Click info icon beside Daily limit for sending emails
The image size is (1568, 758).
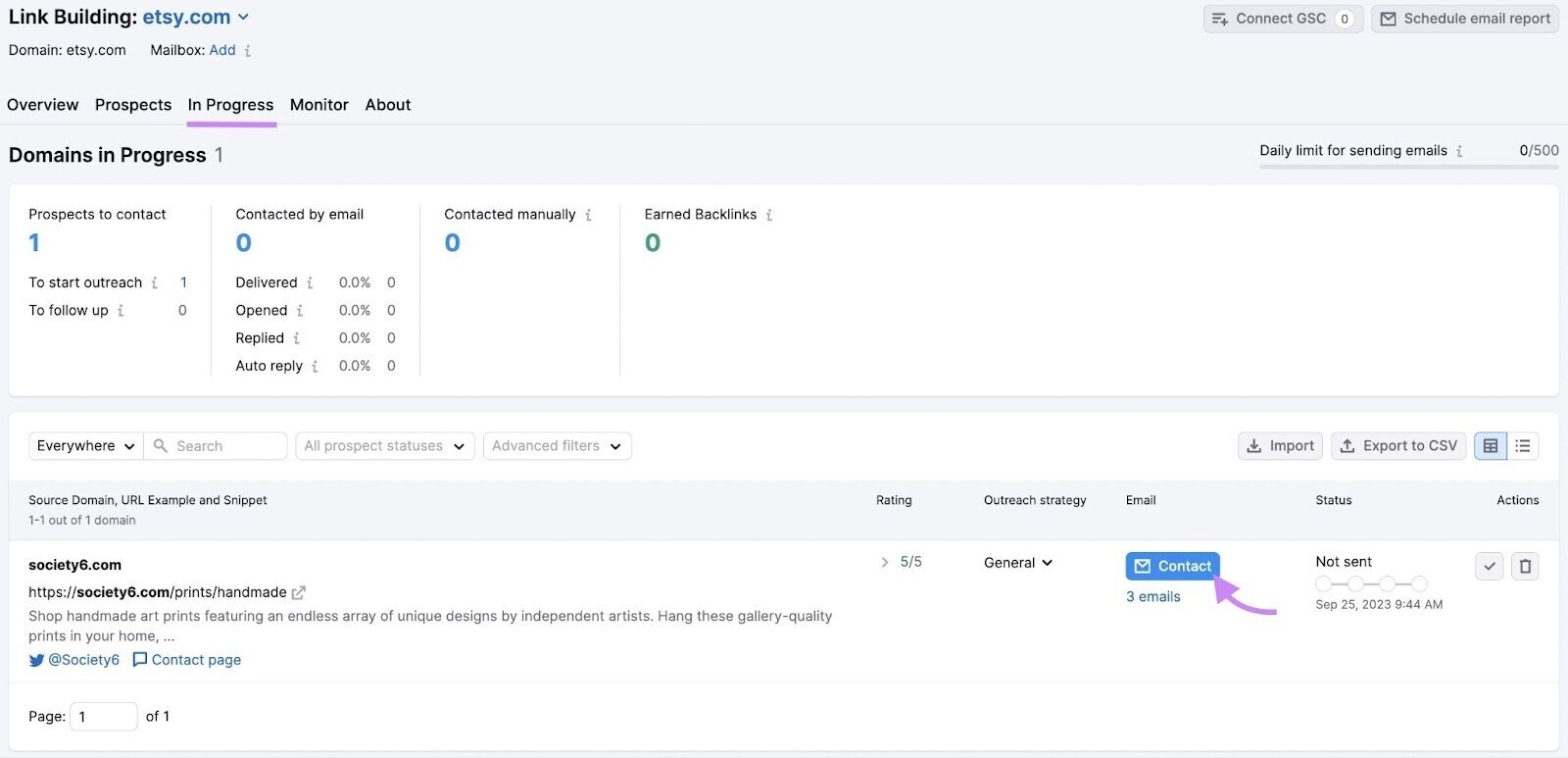(1459, 151)
